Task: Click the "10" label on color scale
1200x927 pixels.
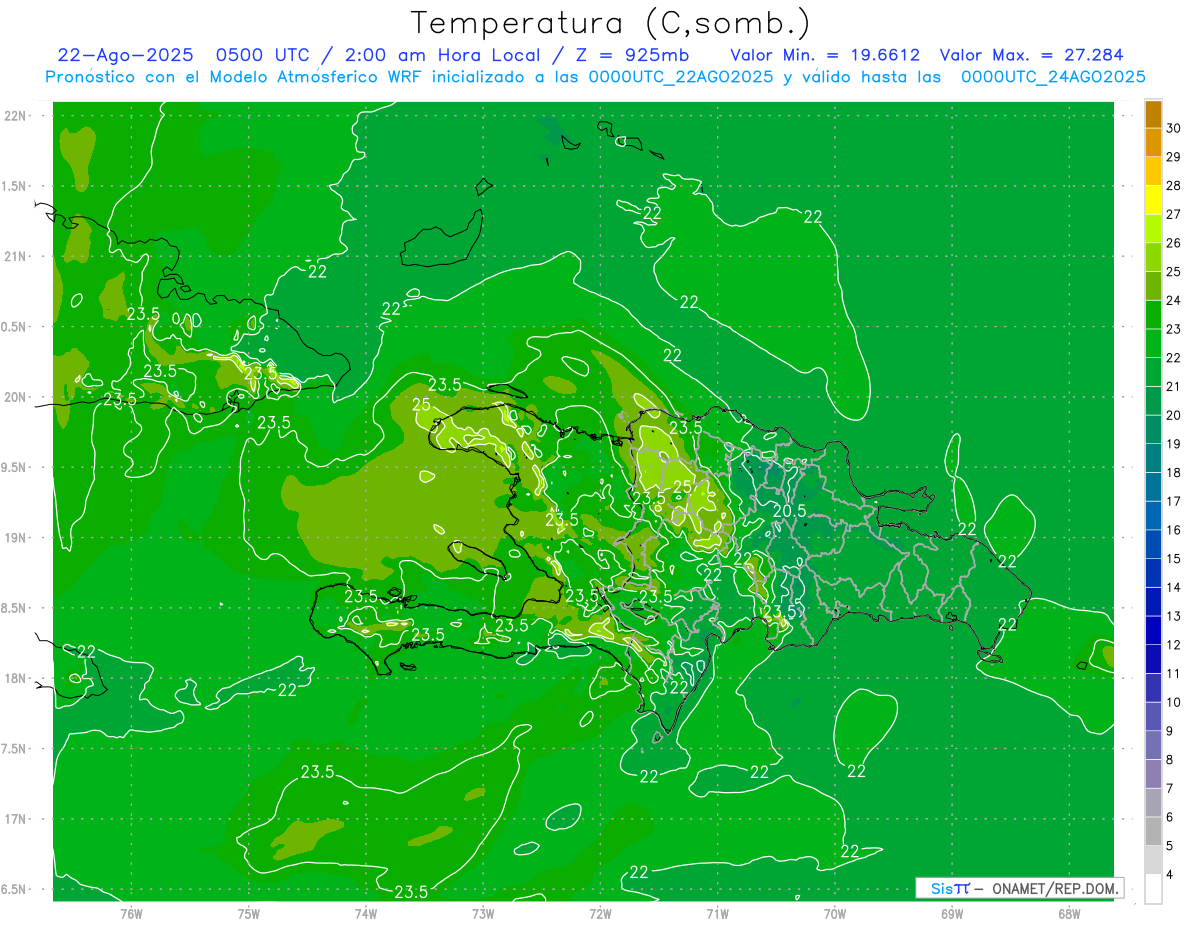Action: point(1174,702)
